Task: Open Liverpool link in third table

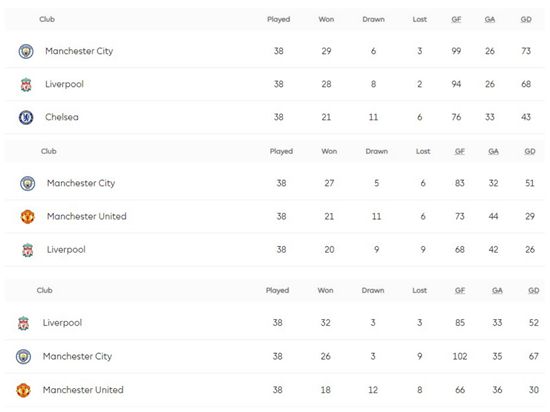Action: [x=62, y=323]
